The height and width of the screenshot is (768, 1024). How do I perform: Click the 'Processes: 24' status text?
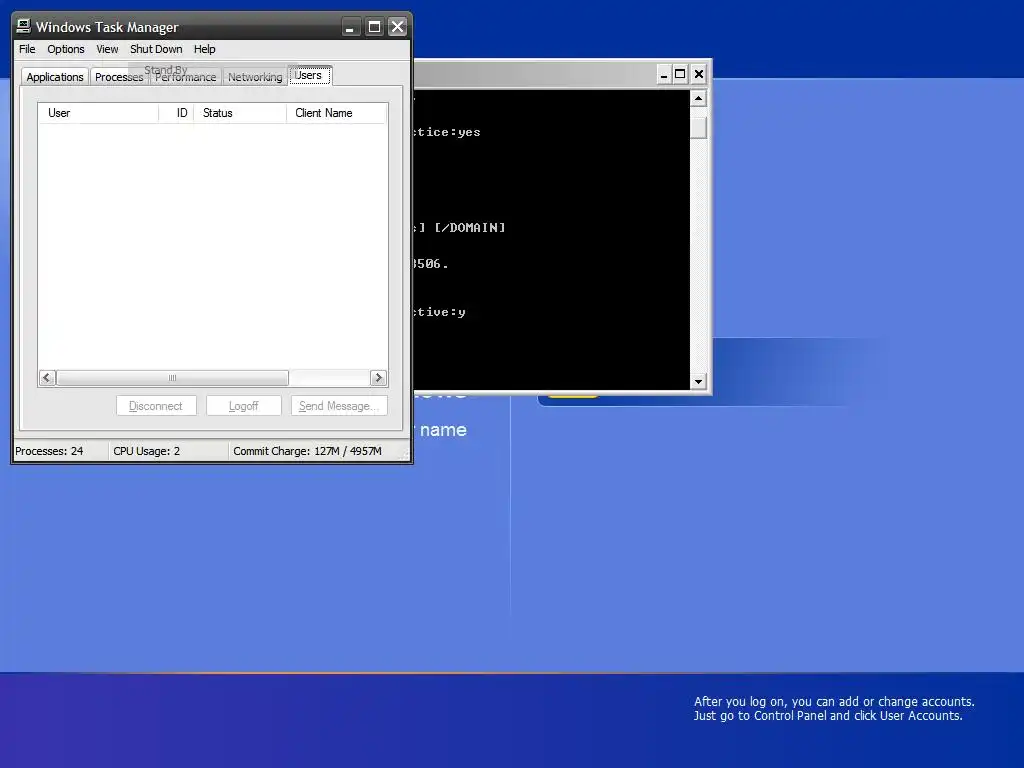click(49, 451)
